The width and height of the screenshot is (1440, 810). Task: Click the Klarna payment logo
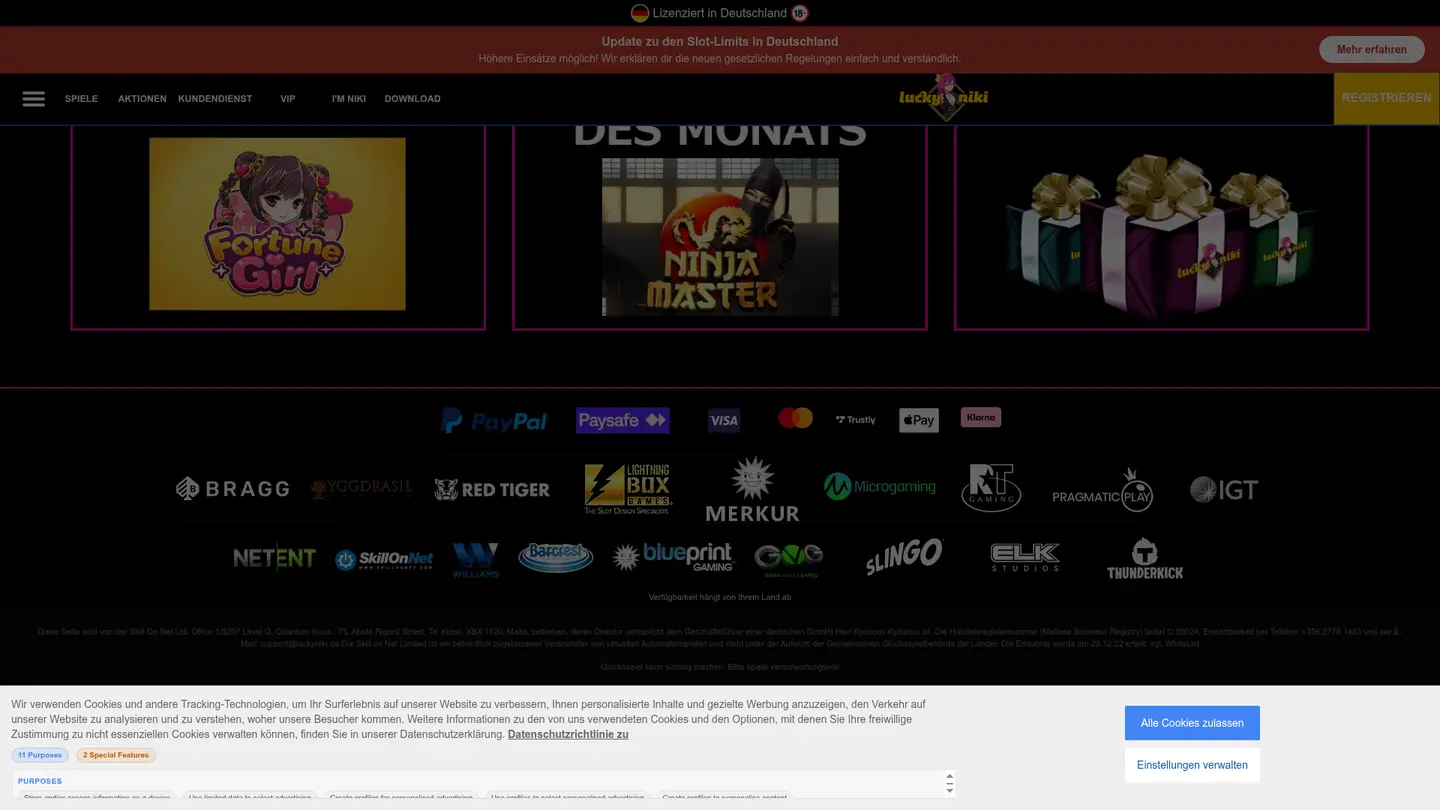(981, 417)
